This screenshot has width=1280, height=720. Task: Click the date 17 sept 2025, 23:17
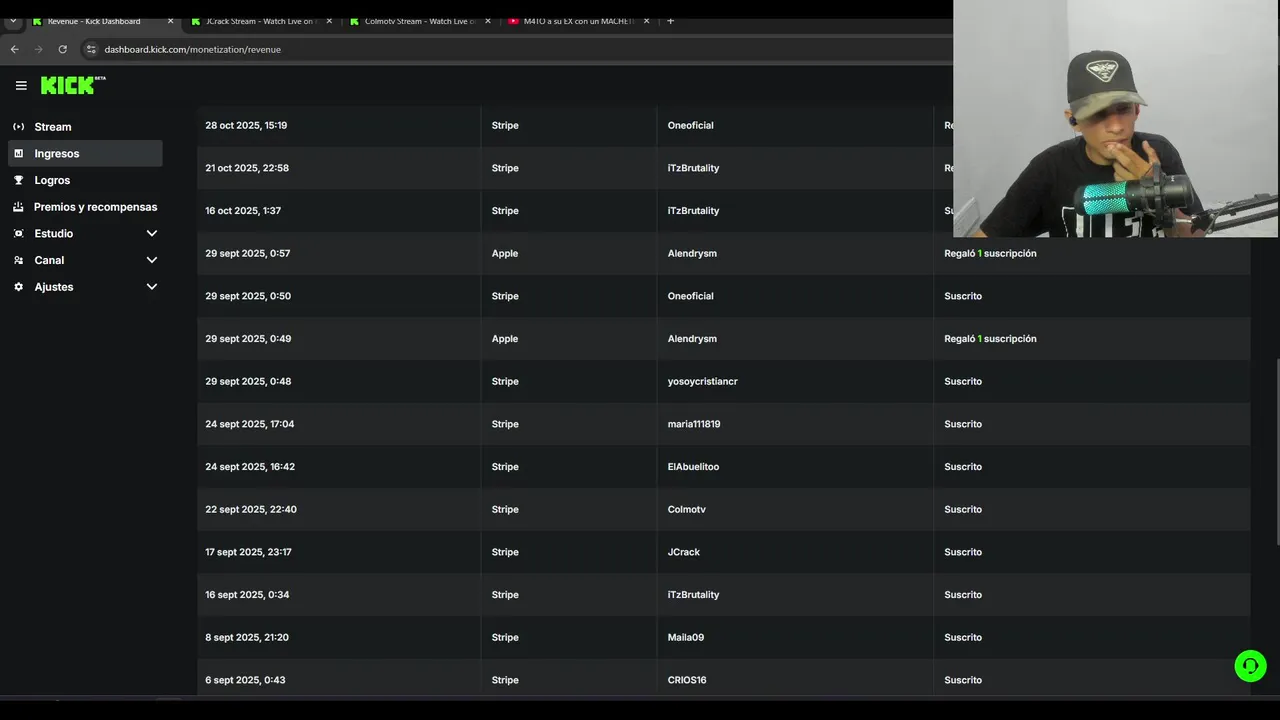248,552
